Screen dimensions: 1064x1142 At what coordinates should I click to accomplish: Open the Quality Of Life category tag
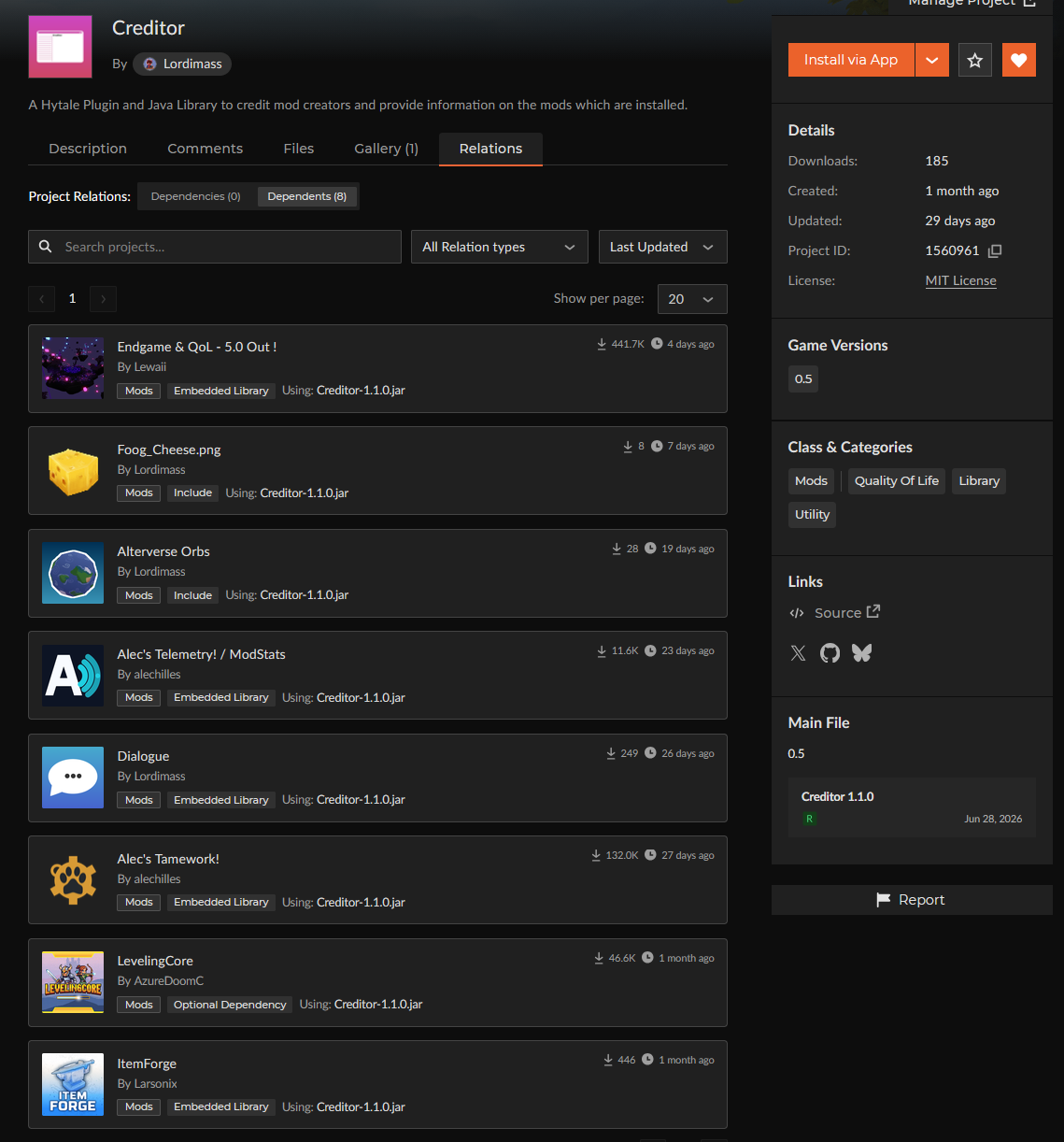click(x=897, y=480)
